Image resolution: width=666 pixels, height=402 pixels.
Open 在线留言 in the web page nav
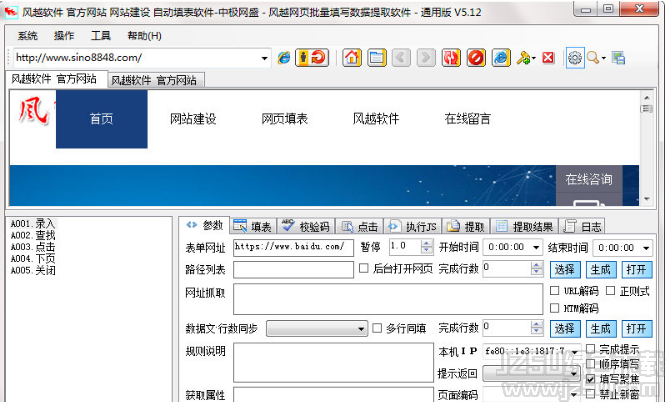point(468,119)
